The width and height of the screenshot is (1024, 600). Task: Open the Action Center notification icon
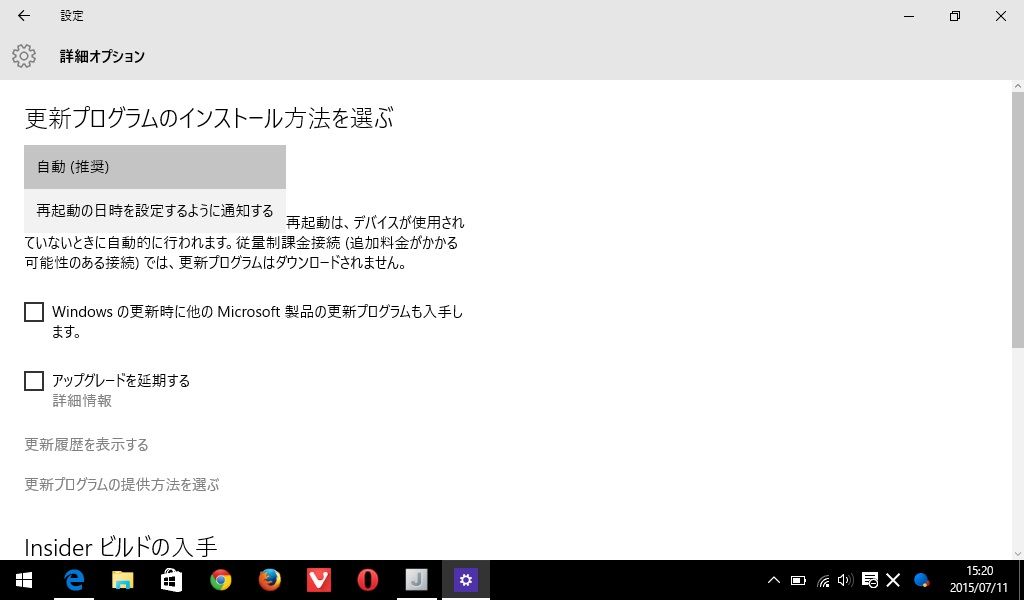[x=869, y=580]
